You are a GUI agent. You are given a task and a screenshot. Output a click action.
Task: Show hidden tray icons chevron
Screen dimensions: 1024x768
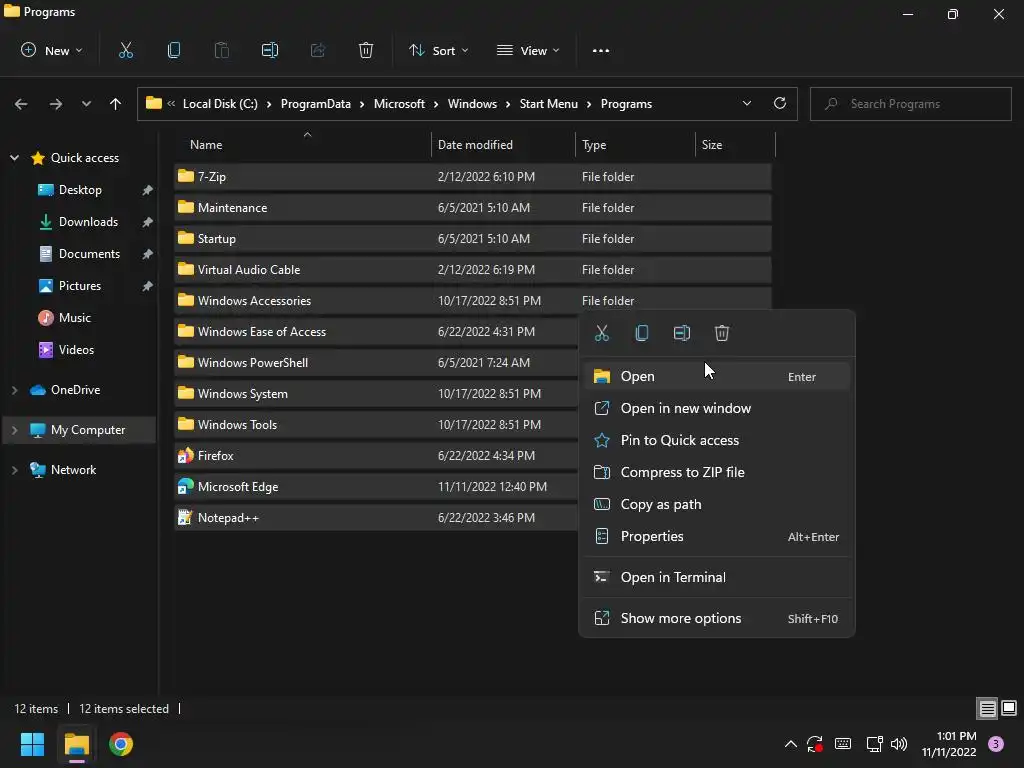coord(790,744)
